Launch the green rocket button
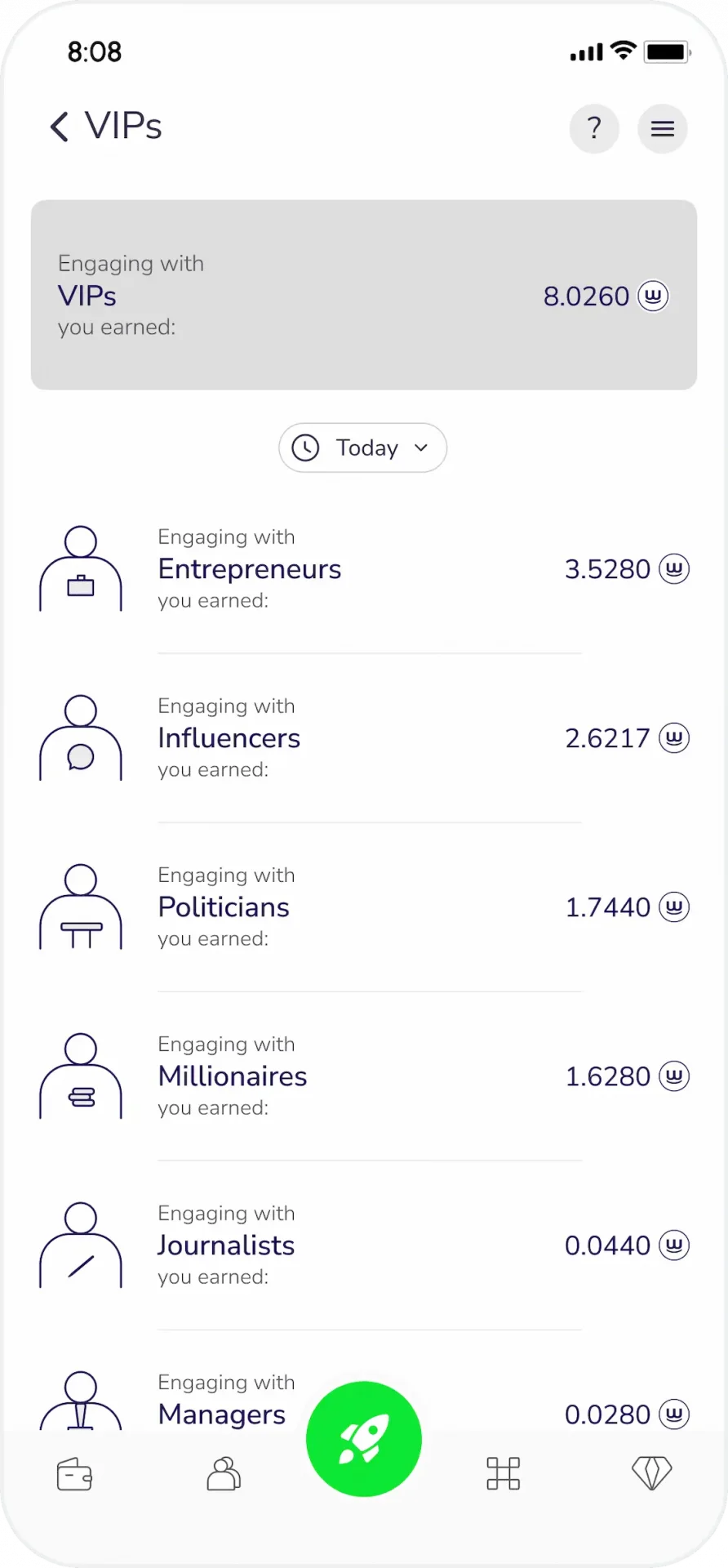The width and height of the screenshot is (728, 1568). (364, 1439)
